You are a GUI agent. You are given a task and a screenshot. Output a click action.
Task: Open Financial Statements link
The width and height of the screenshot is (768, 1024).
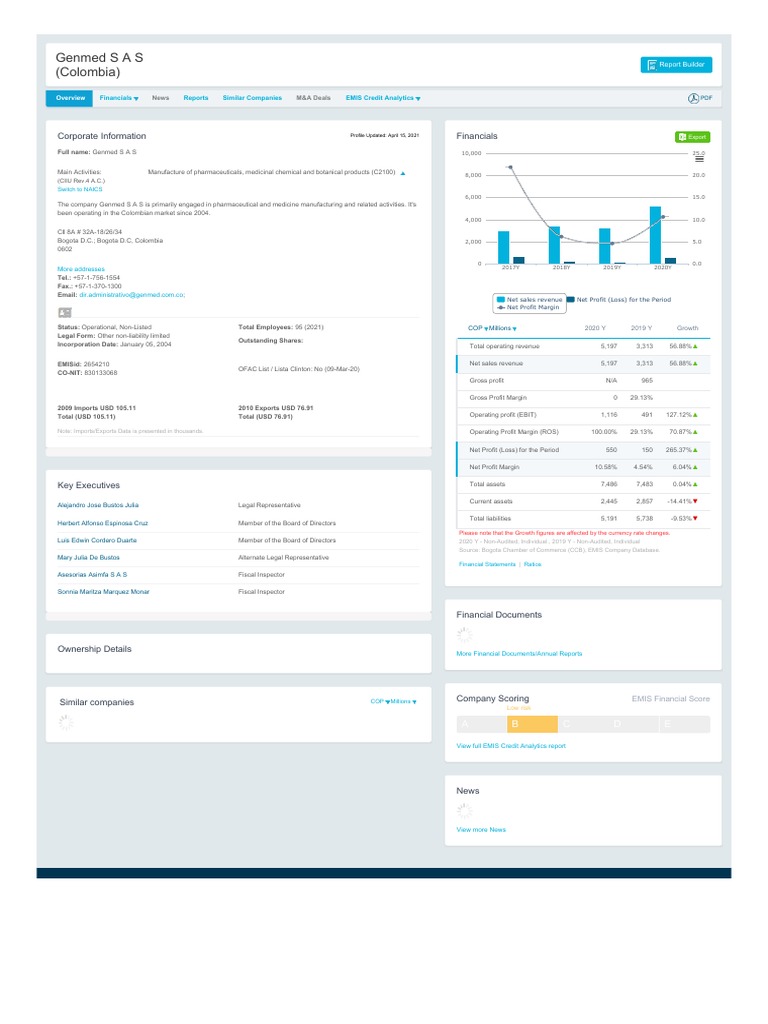pos(487,564)
